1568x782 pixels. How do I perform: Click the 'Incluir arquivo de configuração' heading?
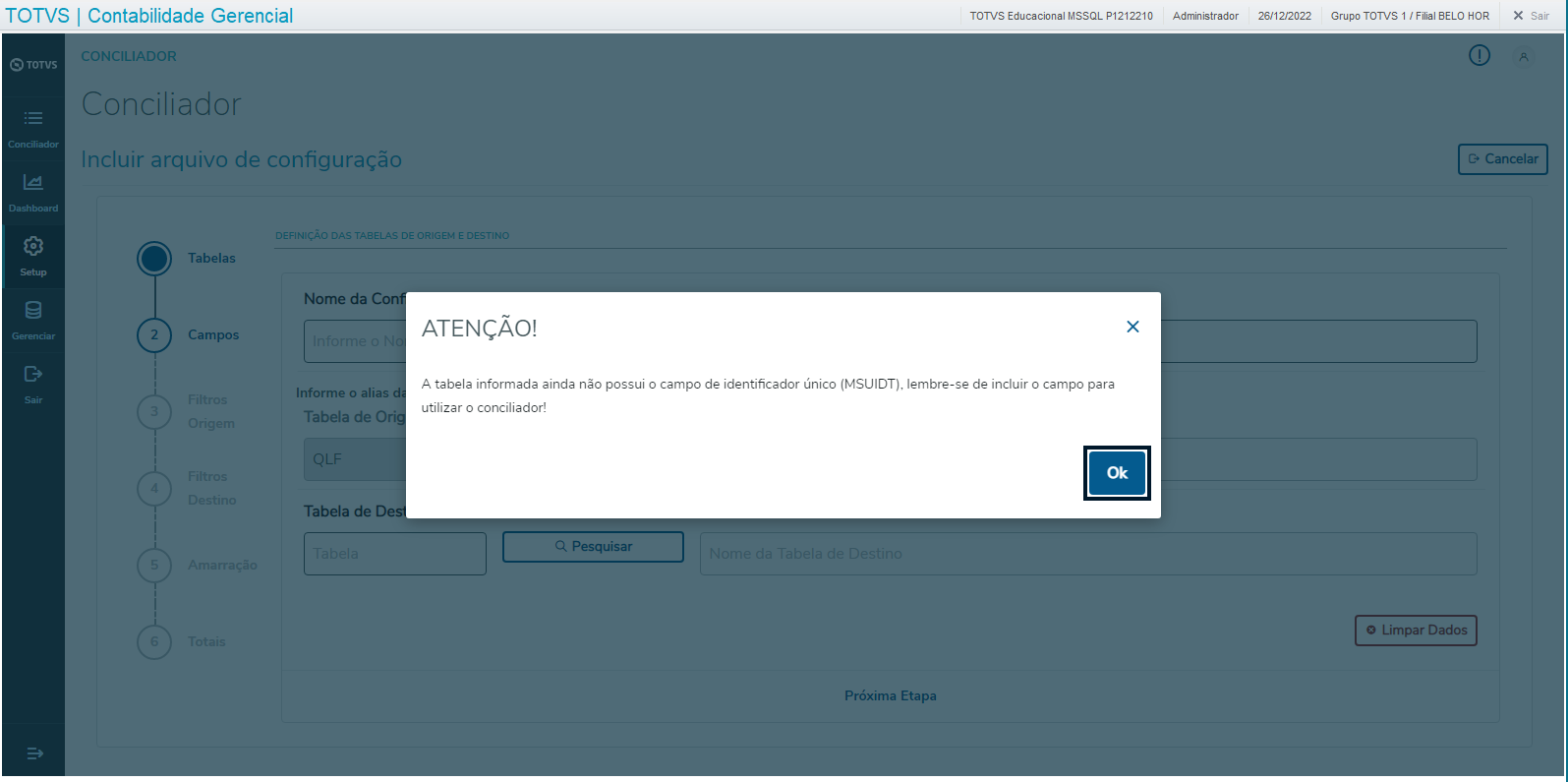(241, 159)
